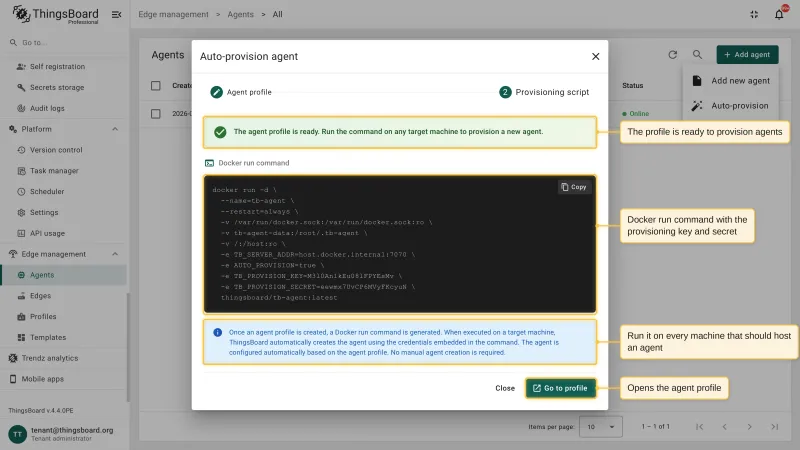Toggle the select-all checkbox in table header
Image resolution: width=800 pixels, height=450 pixels.
[x=156, y=86]
